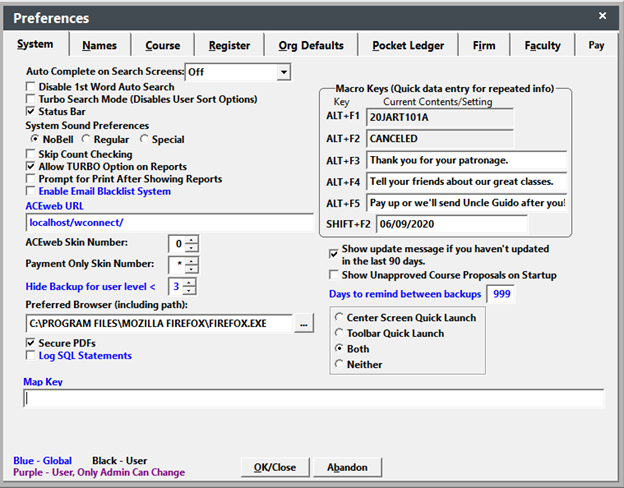Enable Log SQL Statements checkbox
This screenshot has height=488, width=624.
(30, 355)
